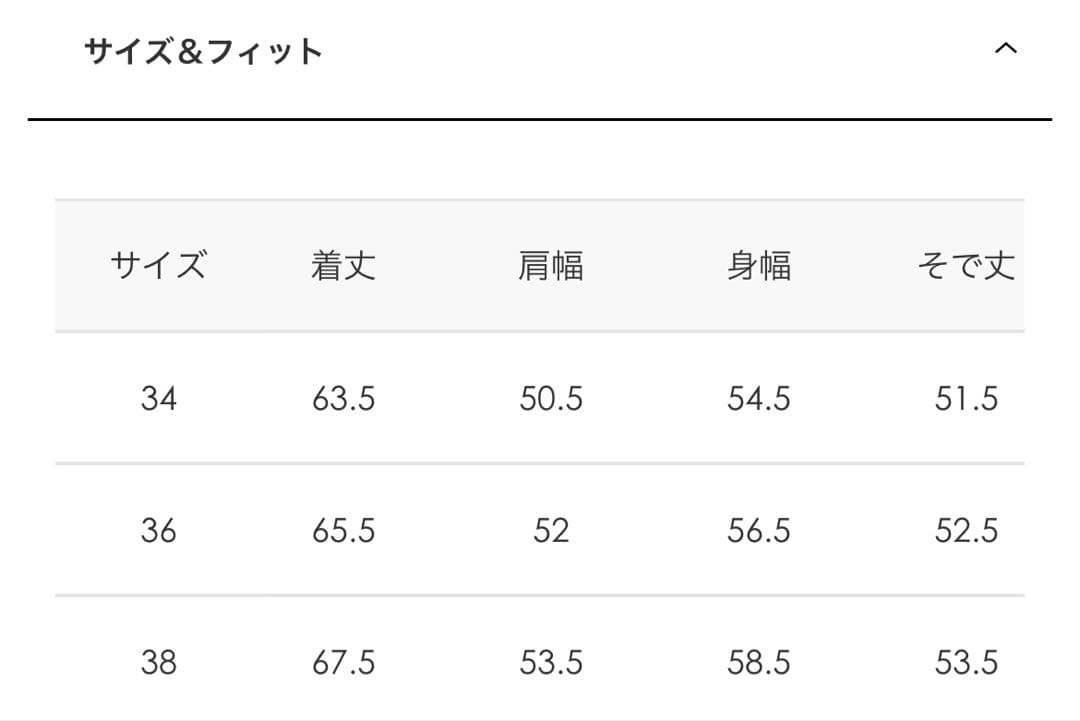Image resolution: width=1080 pixels, height=721 pixels.
Task: Click the 67.5 着丈 value for size 38
Action: (345, 661)
